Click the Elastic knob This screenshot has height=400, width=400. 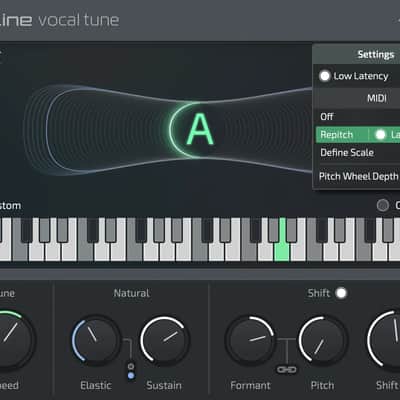[x=96, y=340]
